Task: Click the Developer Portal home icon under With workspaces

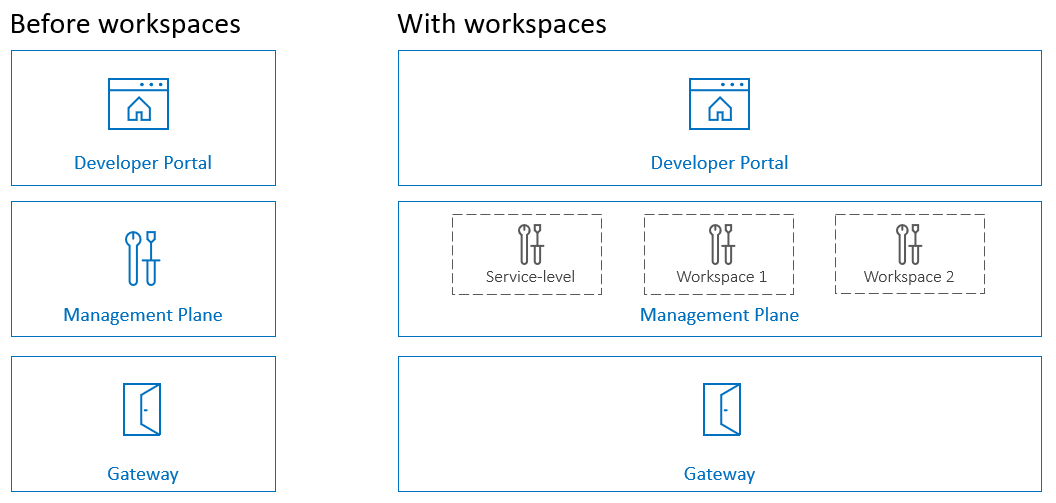Action: (x=719, y=104)
